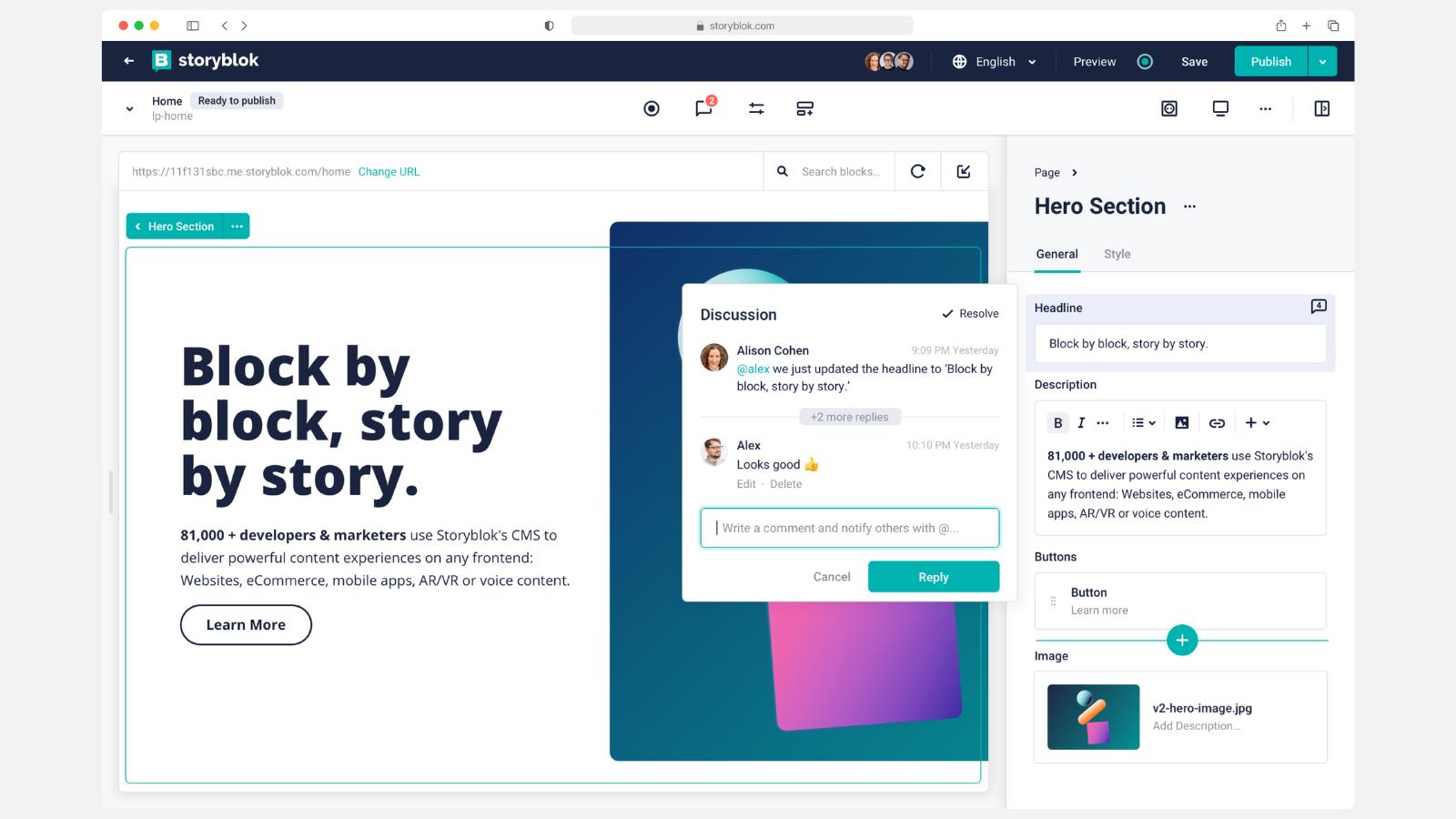Click the Page breadcrumb

[x=1047, y=173]
